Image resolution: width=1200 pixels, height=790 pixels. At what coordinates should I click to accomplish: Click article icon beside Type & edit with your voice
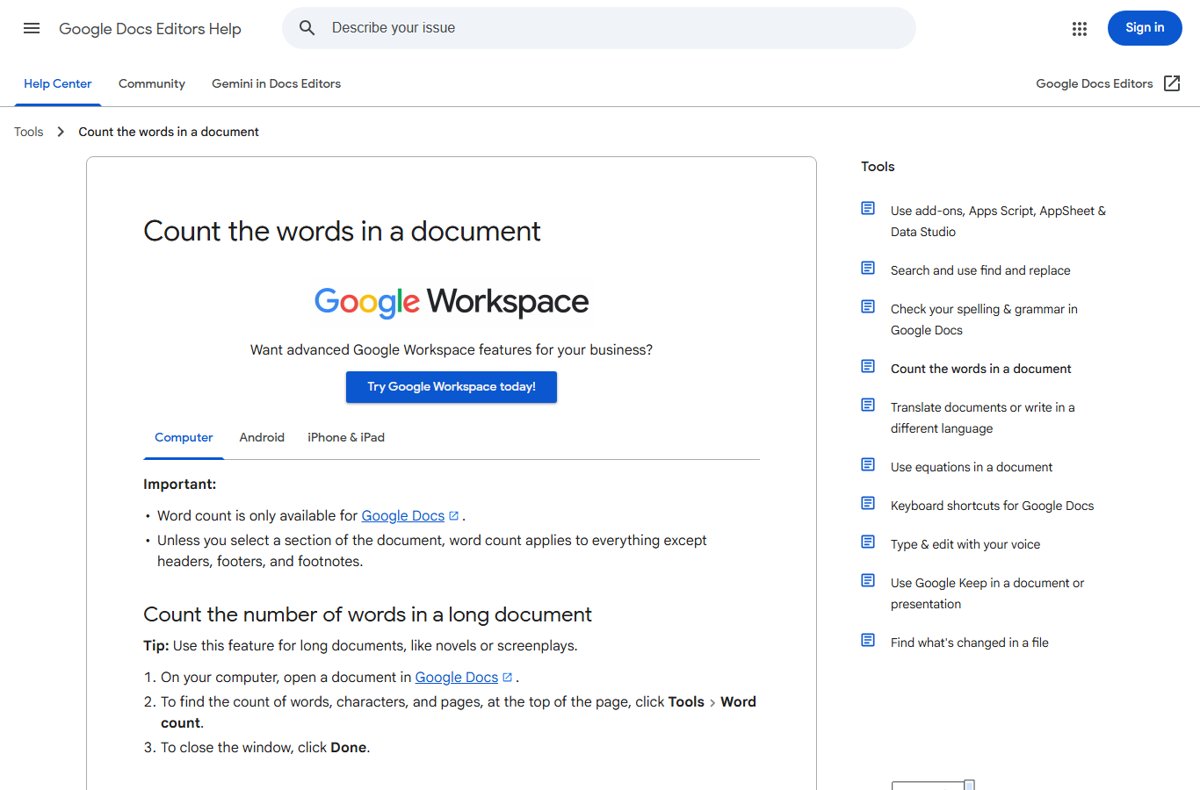[868, 542]
